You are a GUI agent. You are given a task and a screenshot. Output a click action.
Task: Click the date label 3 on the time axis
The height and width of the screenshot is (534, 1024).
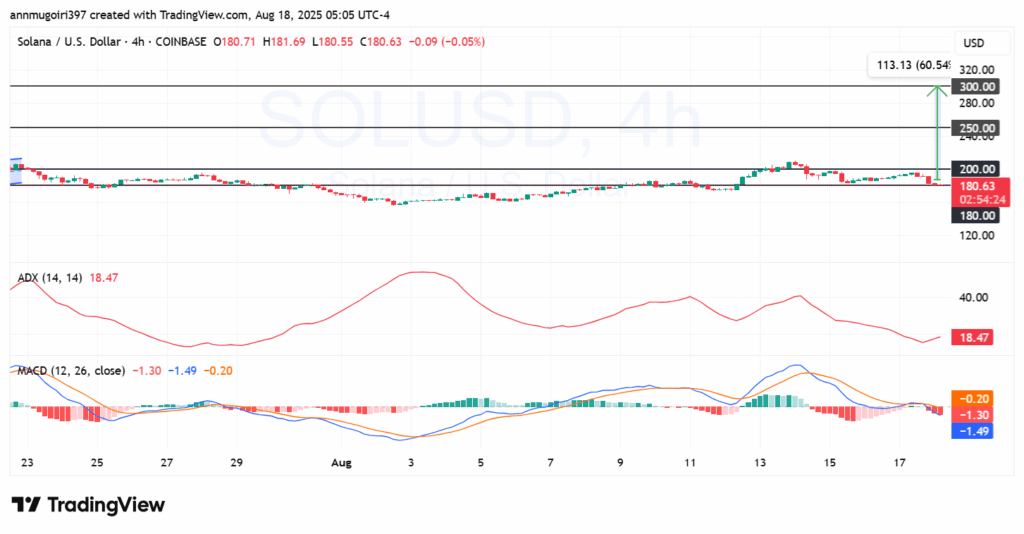[x=411, y=462]
